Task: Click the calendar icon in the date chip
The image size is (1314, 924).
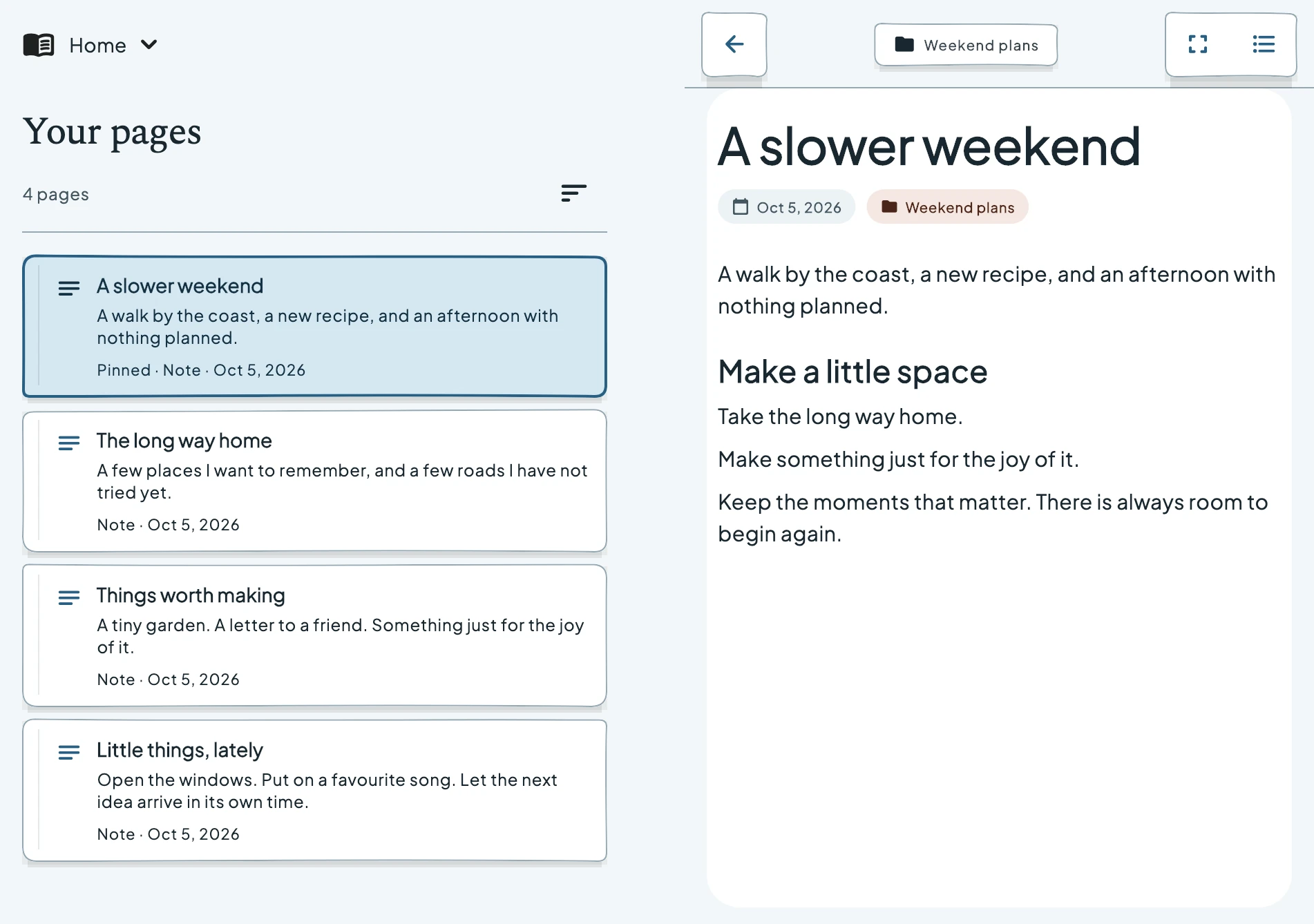Action: pos(740,206)
